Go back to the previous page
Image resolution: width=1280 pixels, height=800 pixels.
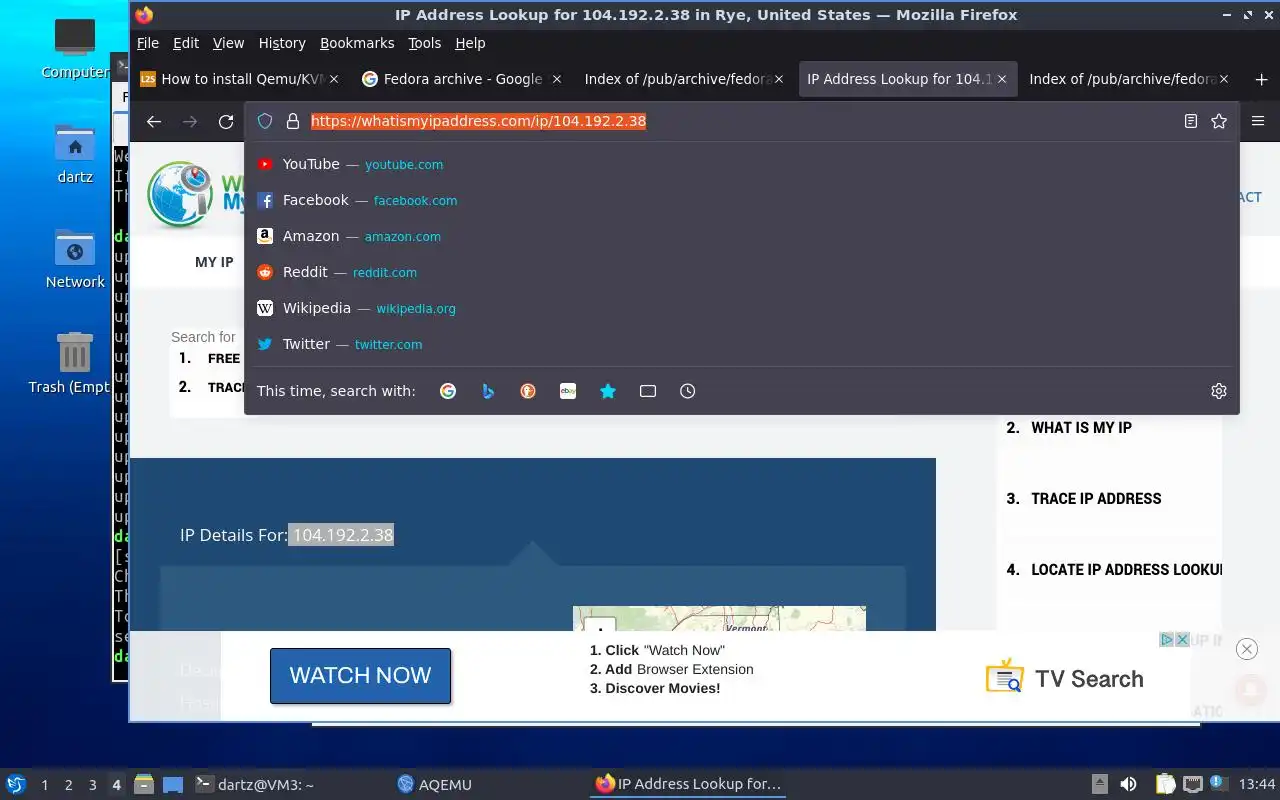[x=153, y=121]
